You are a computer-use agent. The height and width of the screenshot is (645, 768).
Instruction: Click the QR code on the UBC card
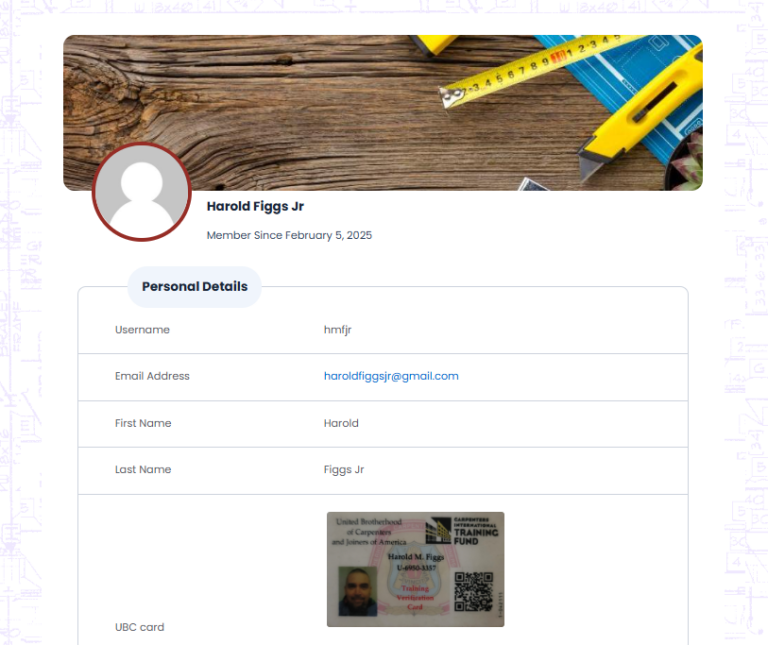(473, 592)
